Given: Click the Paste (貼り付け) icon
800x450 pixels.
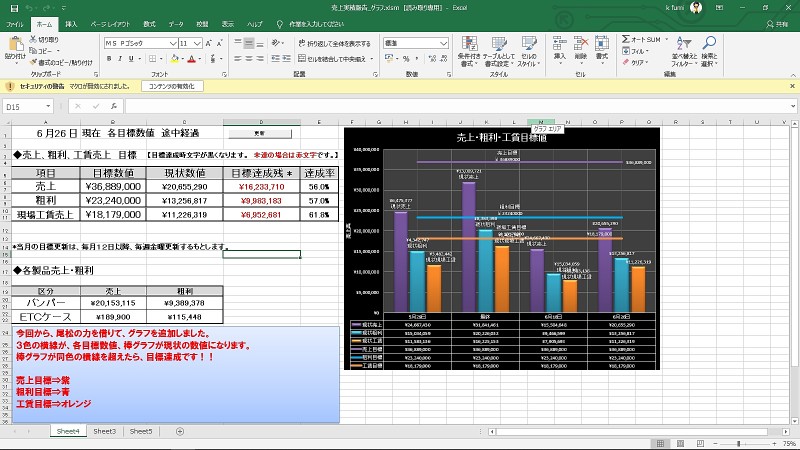Looking at the screenshot, I should click(14, 46).
